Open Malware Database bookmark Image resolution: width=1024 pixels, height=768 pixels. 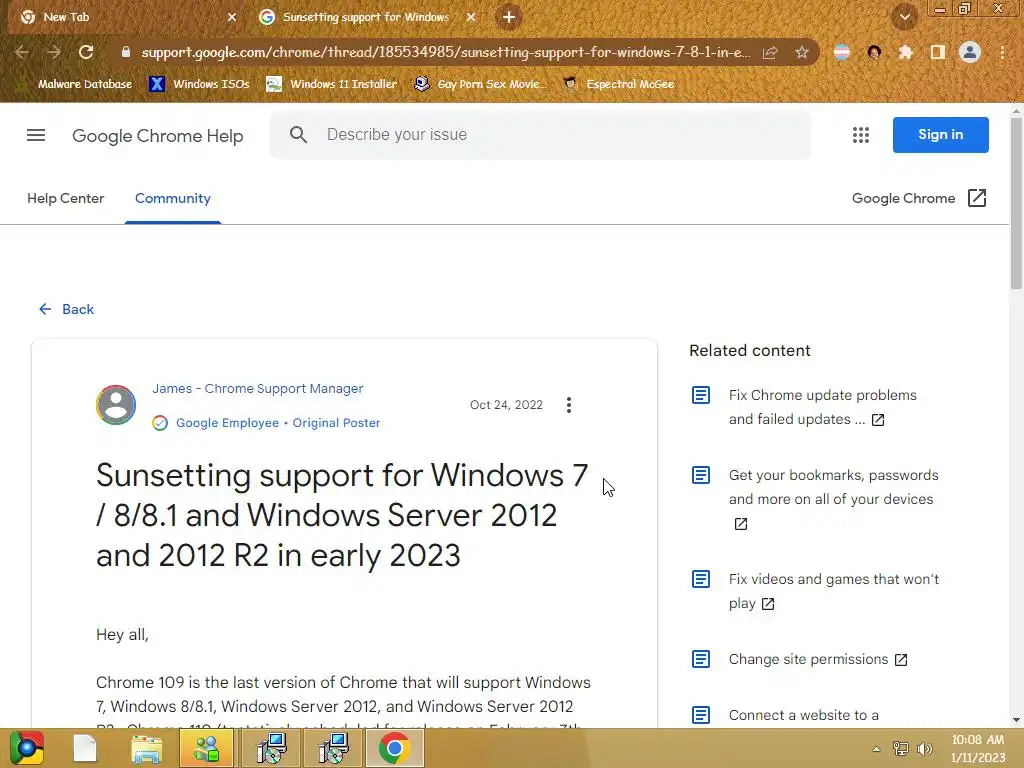pos(74,84)
